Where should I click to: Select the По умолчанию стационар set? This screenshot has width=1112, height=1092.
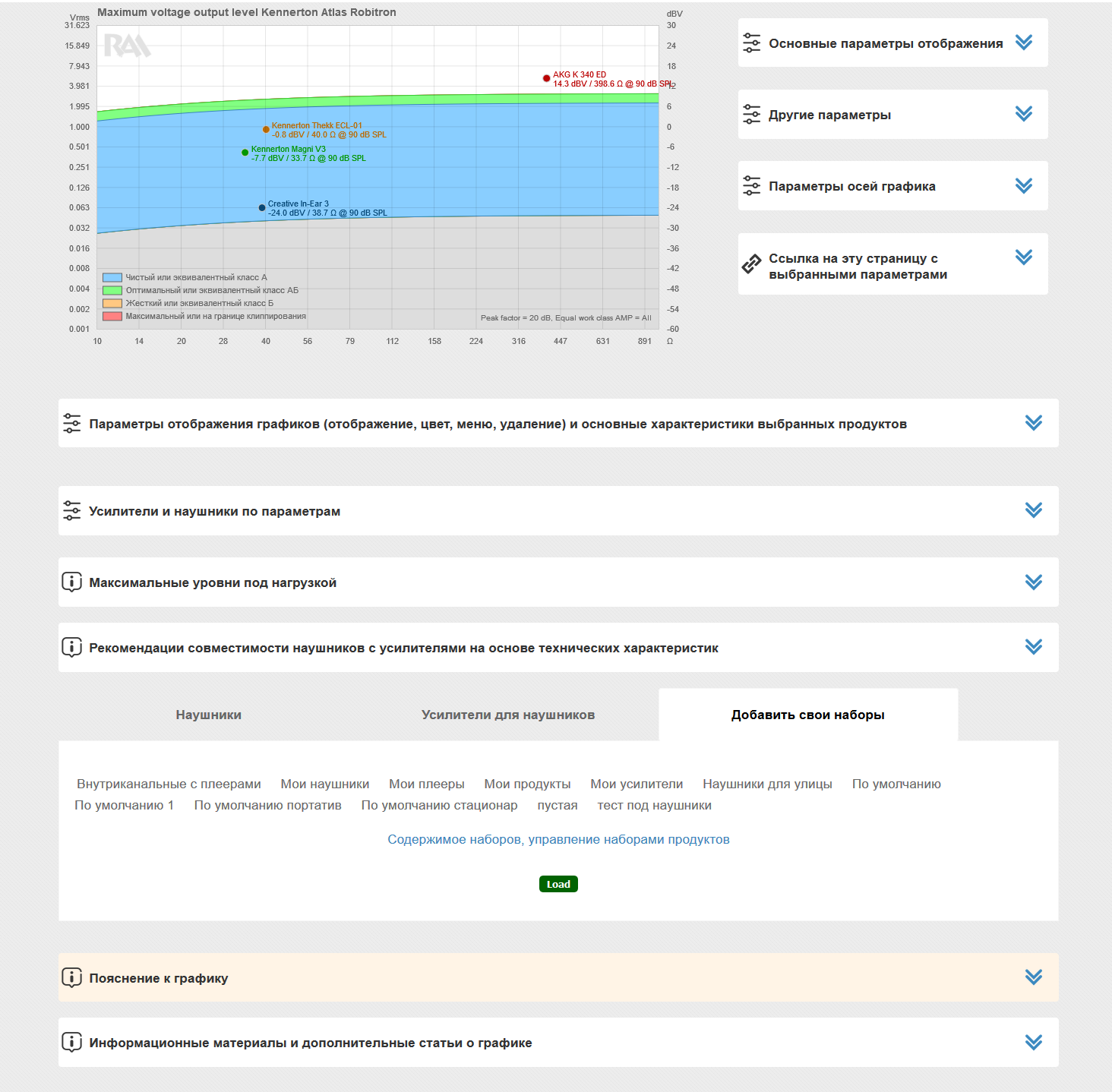pyautogui.click(x=439, y=805)
